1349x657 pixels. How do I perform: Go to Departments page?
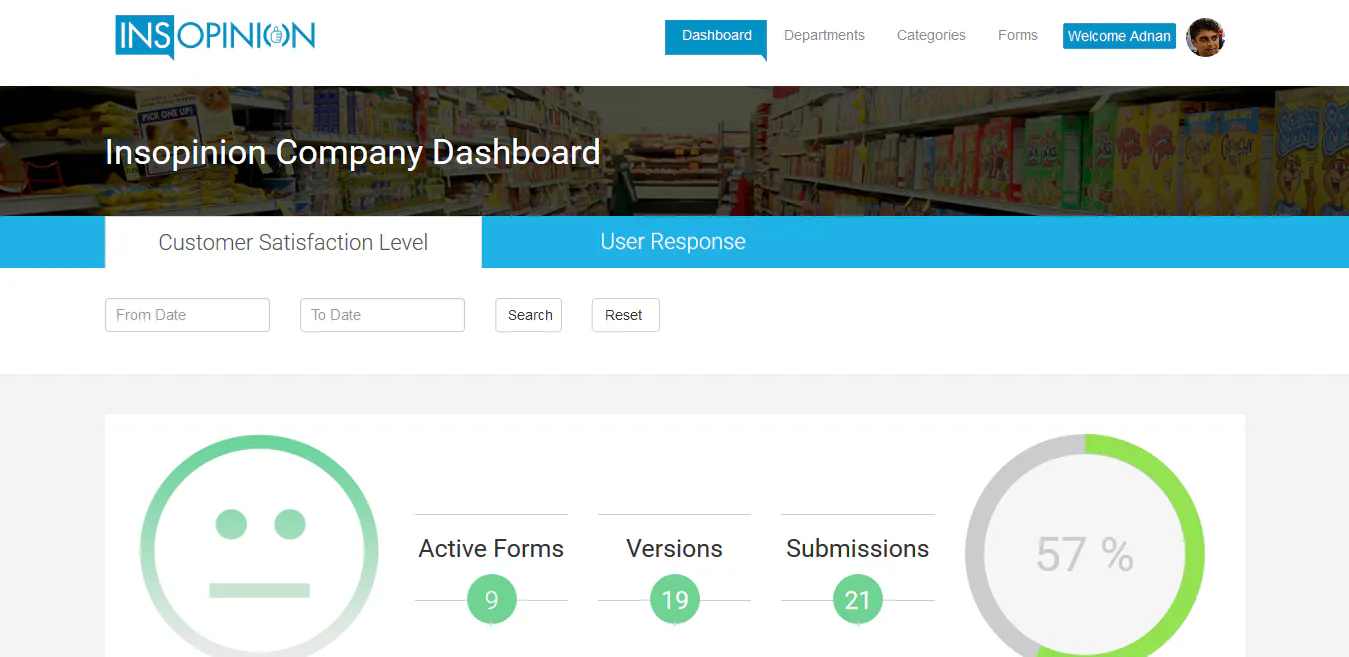point(824,35)
